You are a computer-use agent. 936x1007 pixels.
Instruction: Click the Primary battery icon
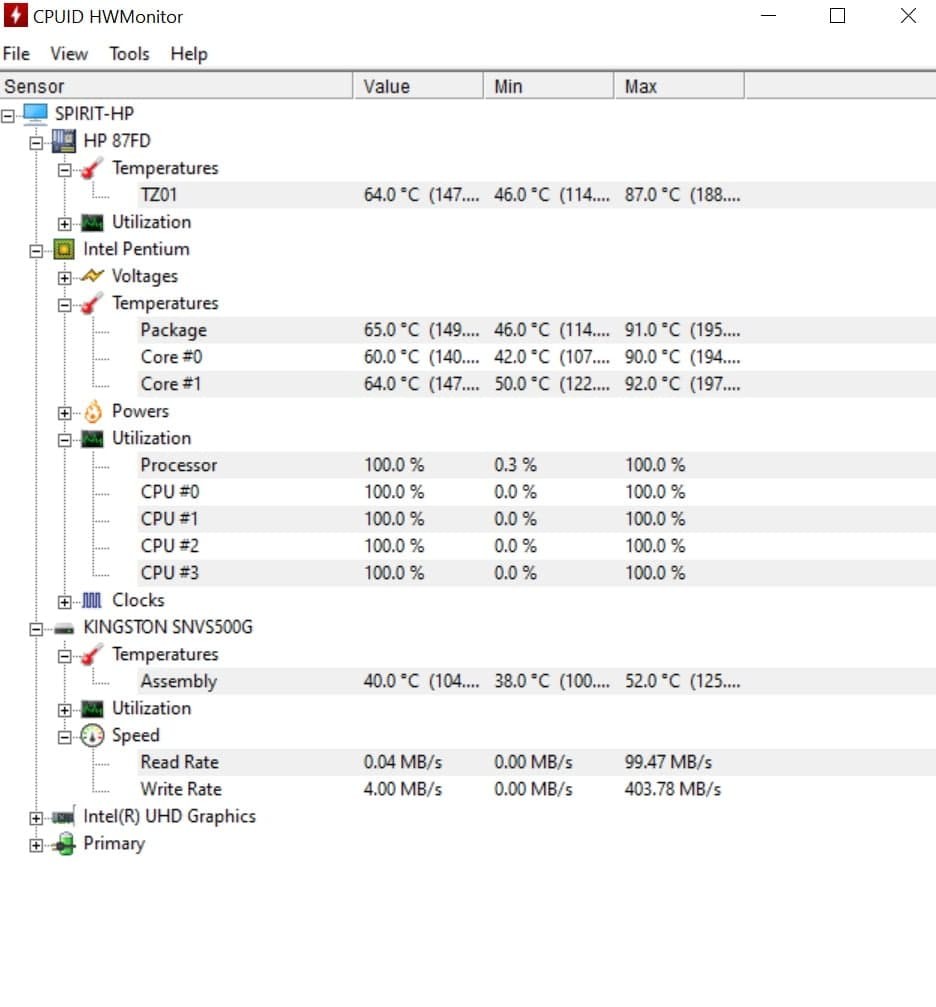coord(64,844)
